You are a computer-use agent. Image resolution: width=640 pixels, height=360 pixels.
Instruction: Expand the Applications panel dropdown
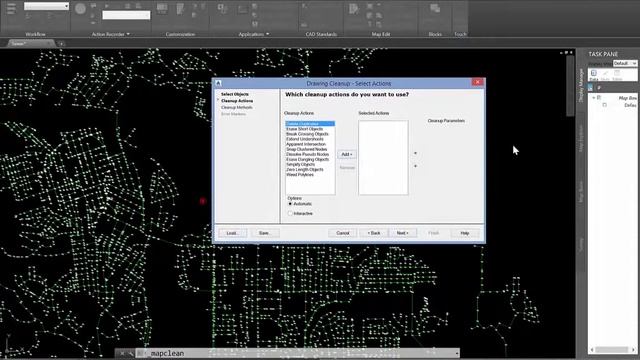pyautogui.click(x=268, y=34)
